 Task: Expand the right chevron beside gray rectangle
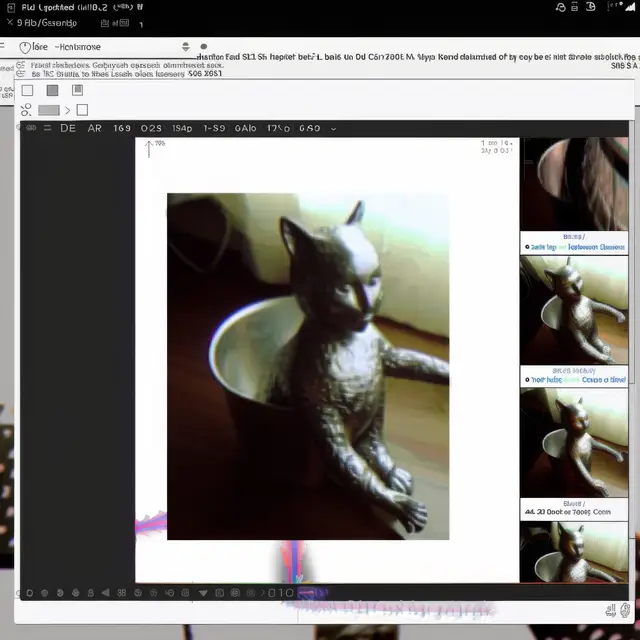tap(67, 110)
